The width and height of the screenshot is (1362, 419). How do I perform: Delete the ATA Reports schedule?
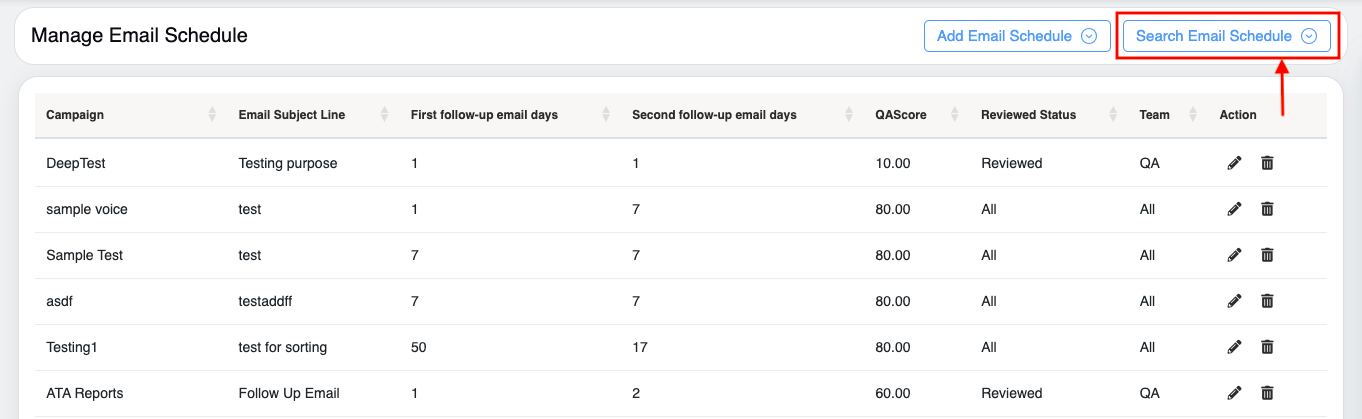[1267, 393]
